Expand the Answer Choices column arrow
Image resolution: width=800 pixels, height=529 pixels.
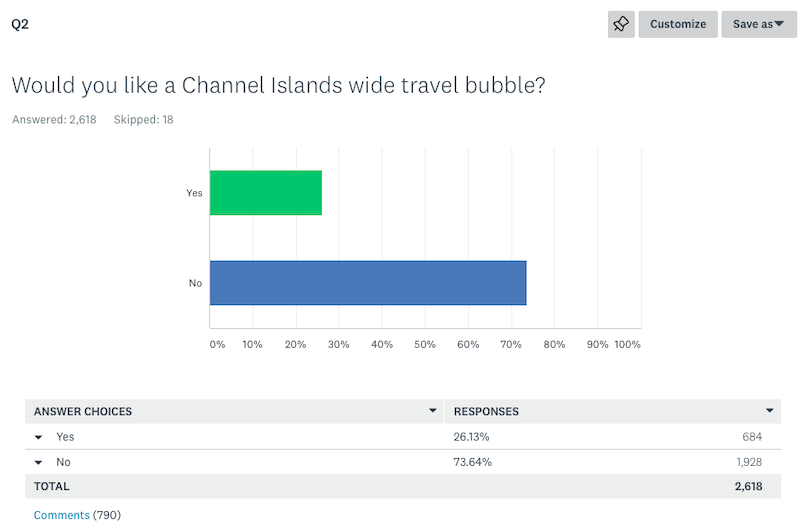pyautogui.click(x=433, y=411)
